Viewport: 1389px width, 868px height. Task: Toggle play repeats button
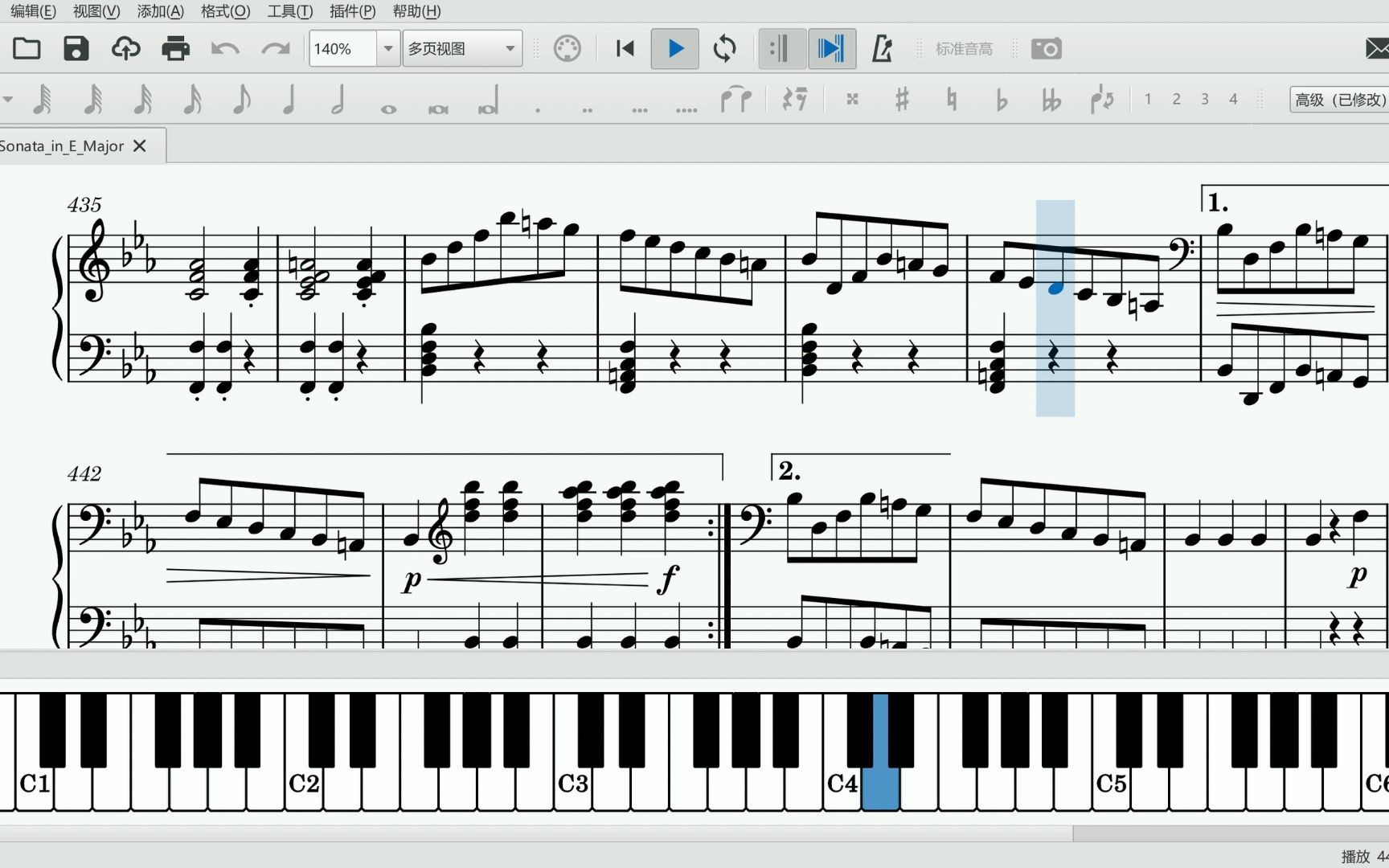[x=782, y=49]
